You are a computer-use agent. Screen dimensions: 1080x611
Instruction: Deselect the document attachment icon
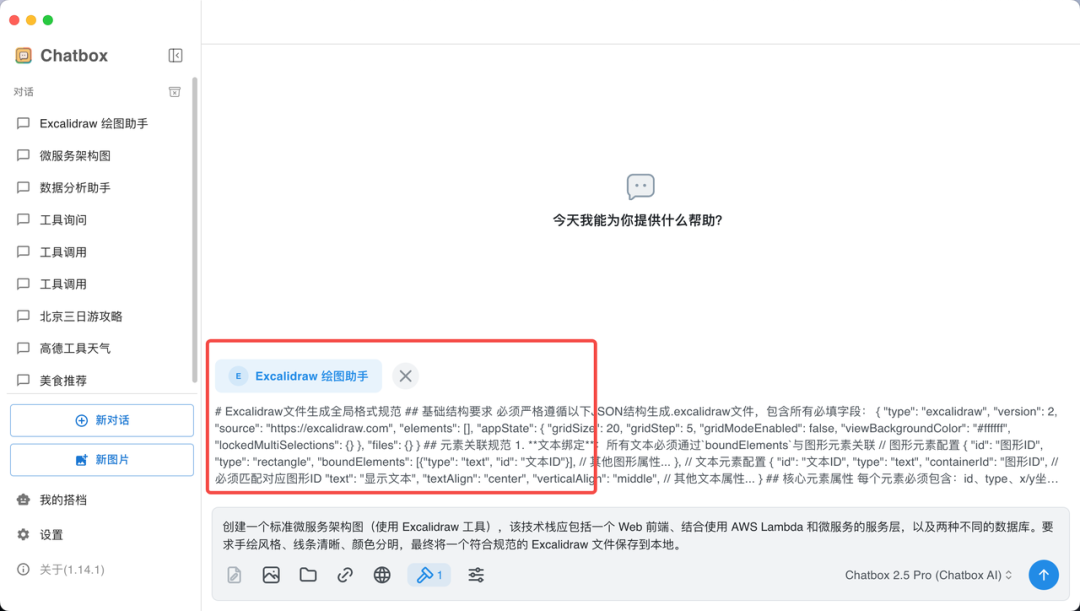tap(233, 575)
